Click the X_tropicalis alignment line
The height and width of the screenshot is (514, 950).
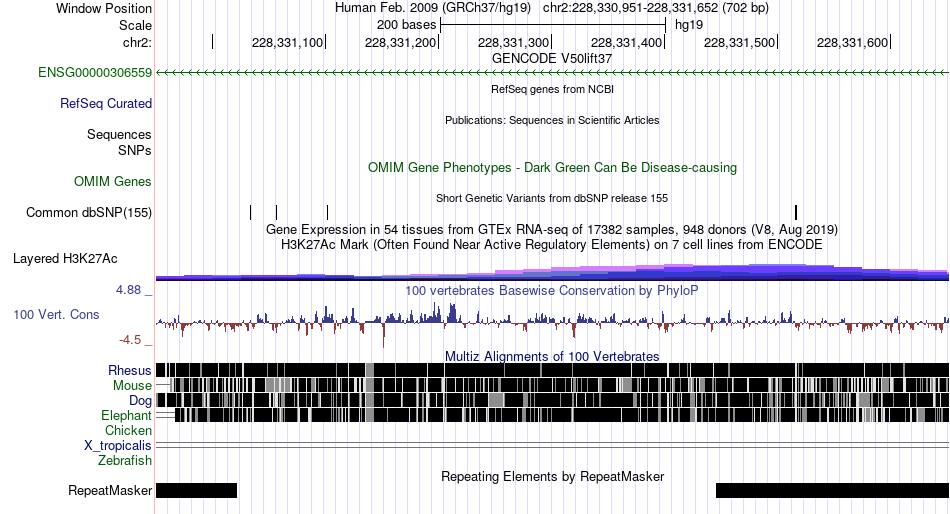click(552, 446)
